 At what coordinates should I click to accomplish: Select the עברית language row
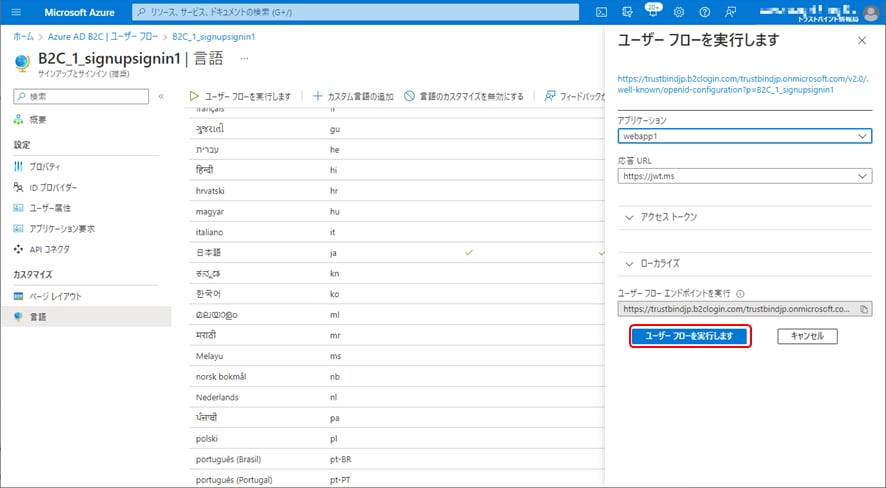point(397,150)
